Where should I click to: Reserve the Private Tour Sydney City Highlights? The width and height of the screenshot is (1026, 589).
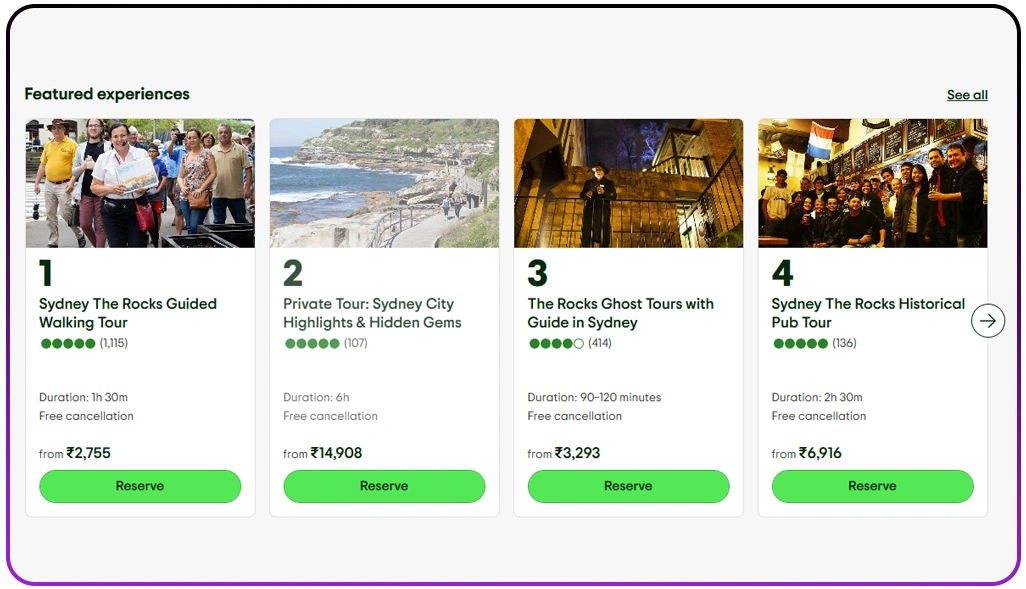(384, 486)
